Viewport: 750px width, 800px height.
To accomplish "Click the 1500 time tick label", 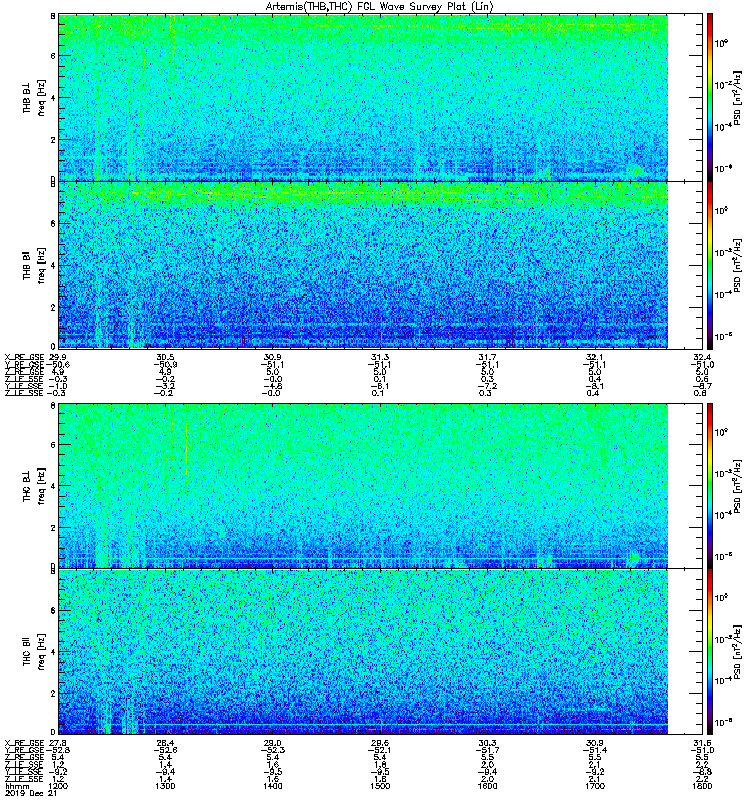I will coord(380,786).
